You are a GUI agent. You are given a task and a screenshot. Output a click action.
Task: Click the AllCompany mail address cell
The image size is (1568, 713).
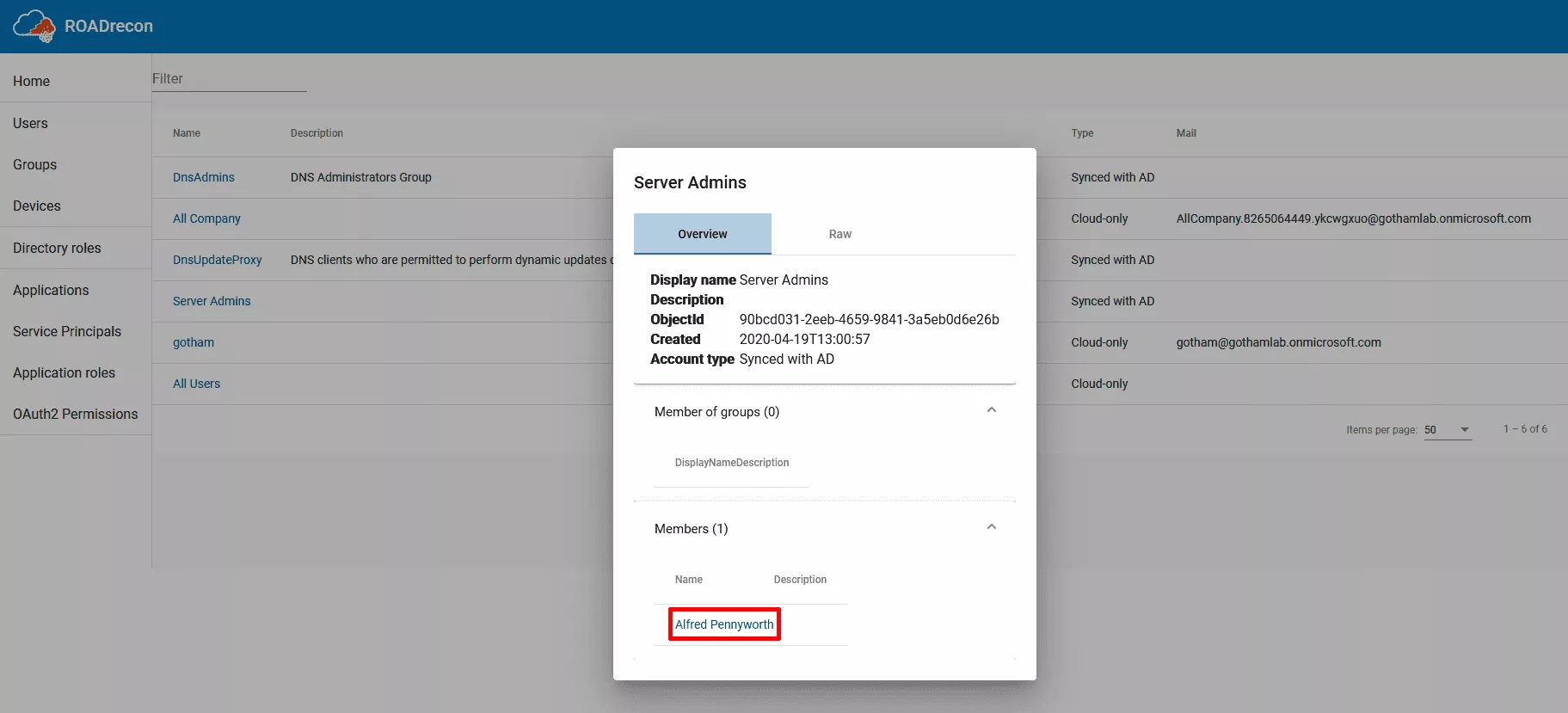tap(1354, 218)
